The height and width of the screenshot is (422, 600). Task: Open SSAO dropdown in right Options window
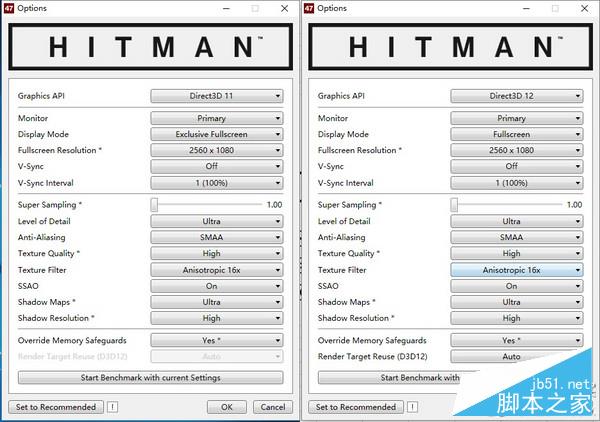[517, 286]
